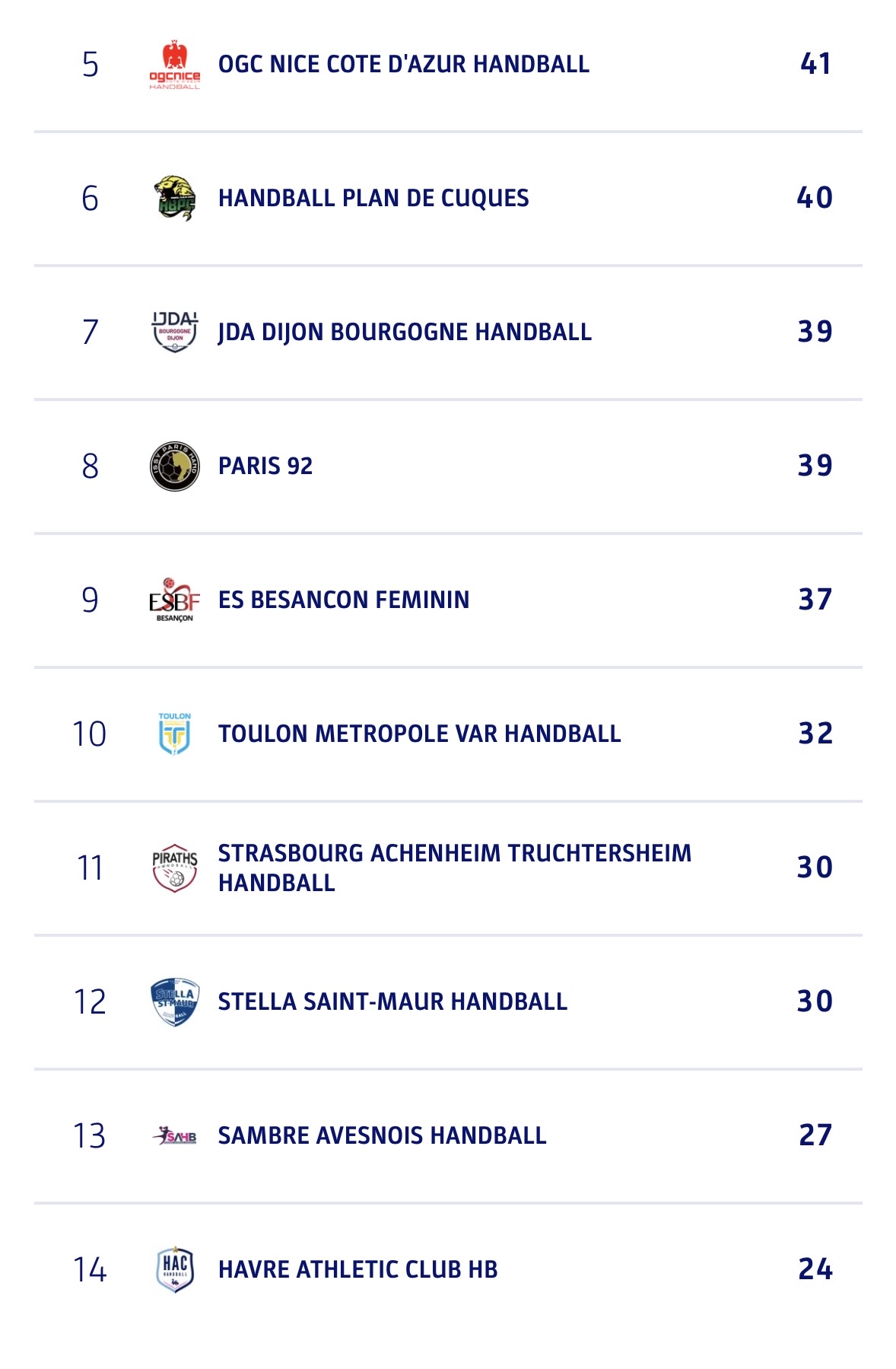The width and height of the screenshot is (896, 1369).
Task: Select the Stella St-Maur crest
Action: (x=174, y=1001)
